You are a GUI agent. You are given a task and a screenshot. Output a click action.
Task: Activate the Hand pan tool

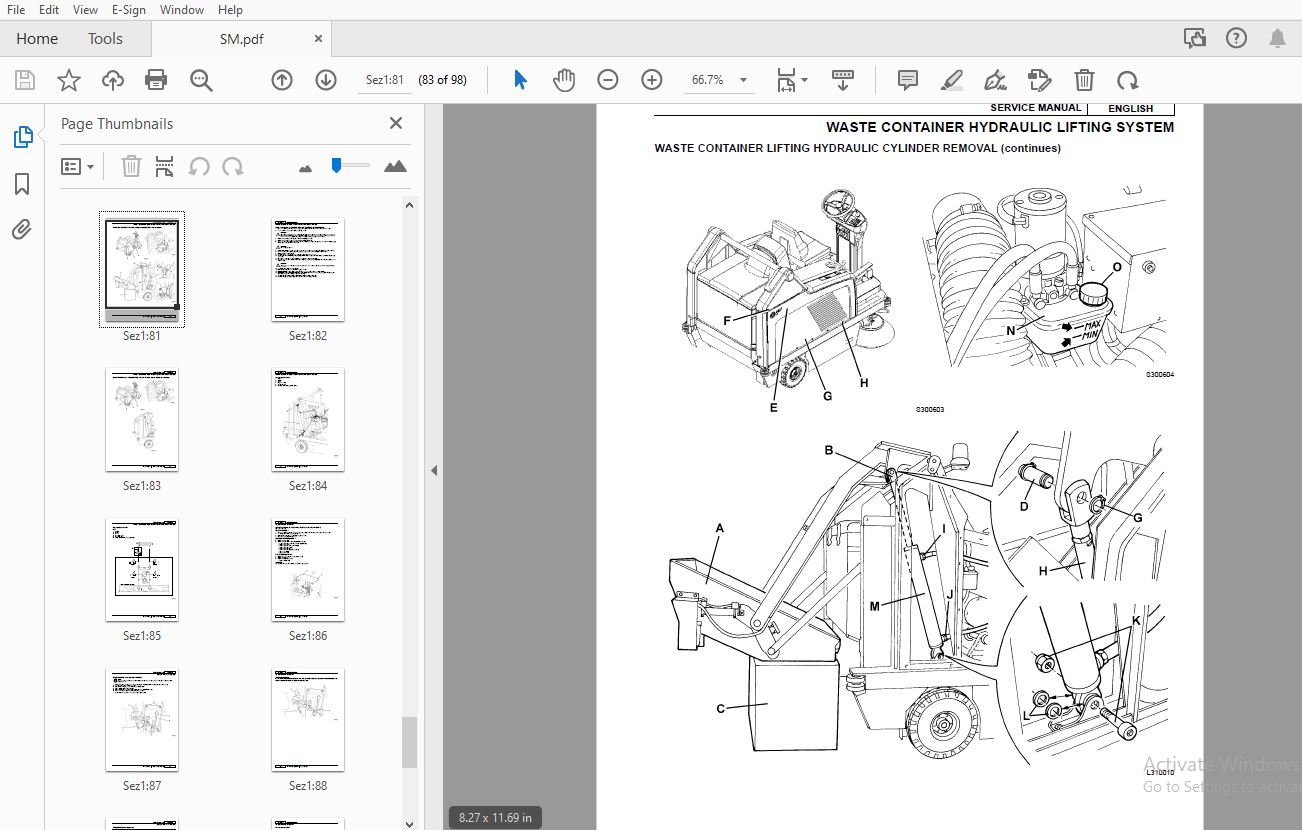[x=564, y=80]
